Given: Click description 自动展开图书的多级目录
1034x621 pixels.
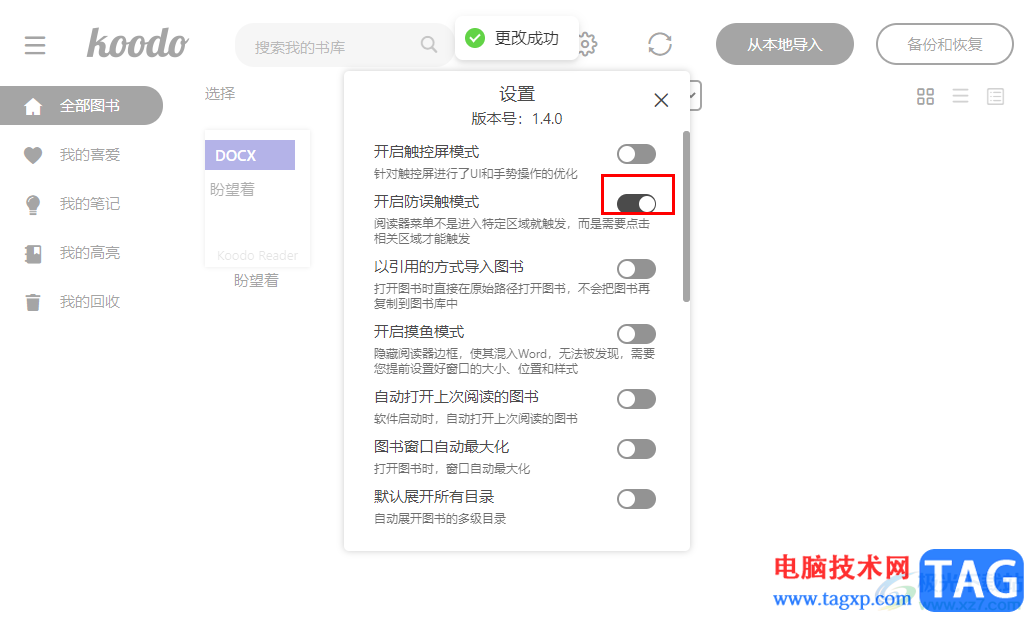Looking at the screenshot, I should pyautogui.click(x=440, y=519).
